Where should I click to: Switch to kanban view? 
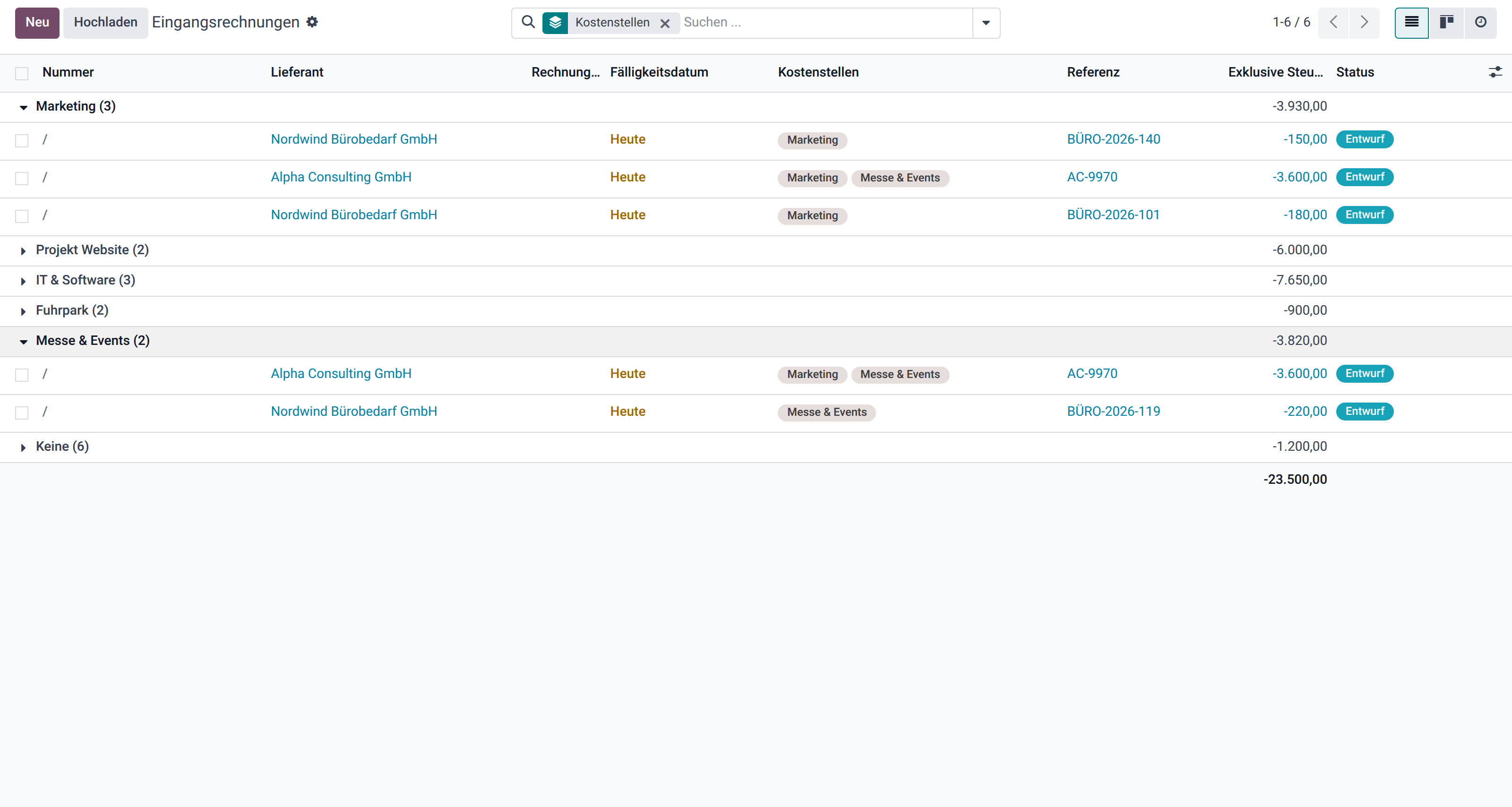[x=1446, y=22]
